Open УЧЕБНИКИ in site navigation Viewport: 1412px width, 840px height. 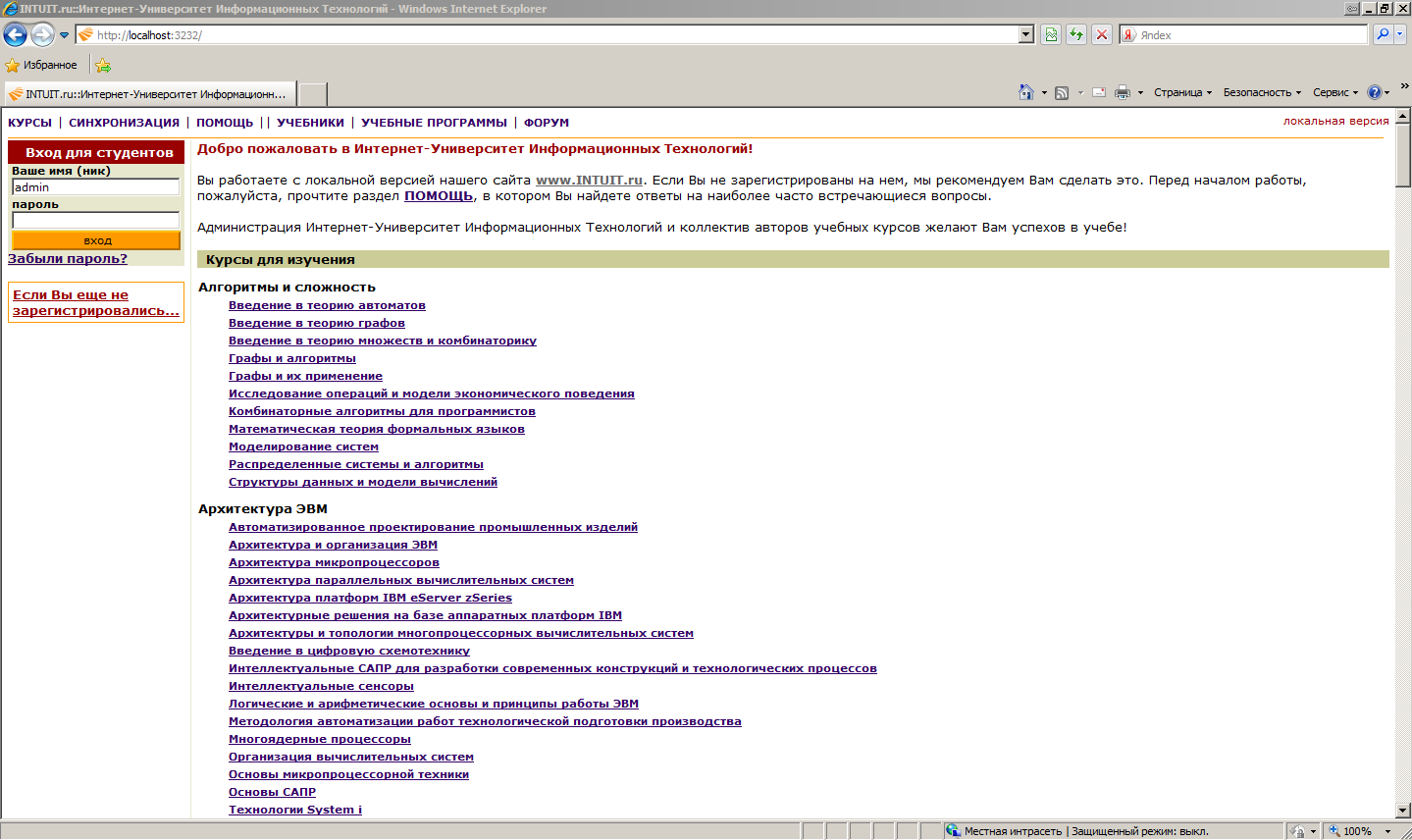coord(310,123)
